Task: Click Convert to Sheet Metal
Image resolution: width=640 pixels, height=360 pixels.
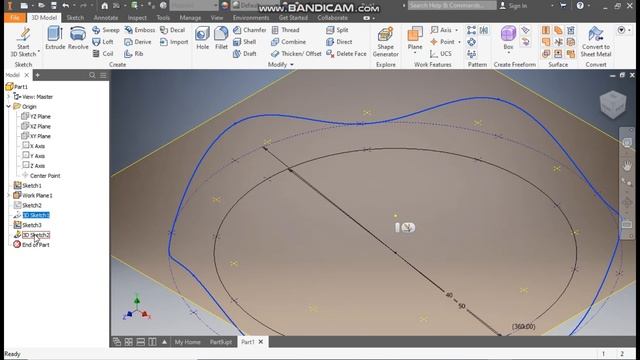Action: click(x=596, y=42)
